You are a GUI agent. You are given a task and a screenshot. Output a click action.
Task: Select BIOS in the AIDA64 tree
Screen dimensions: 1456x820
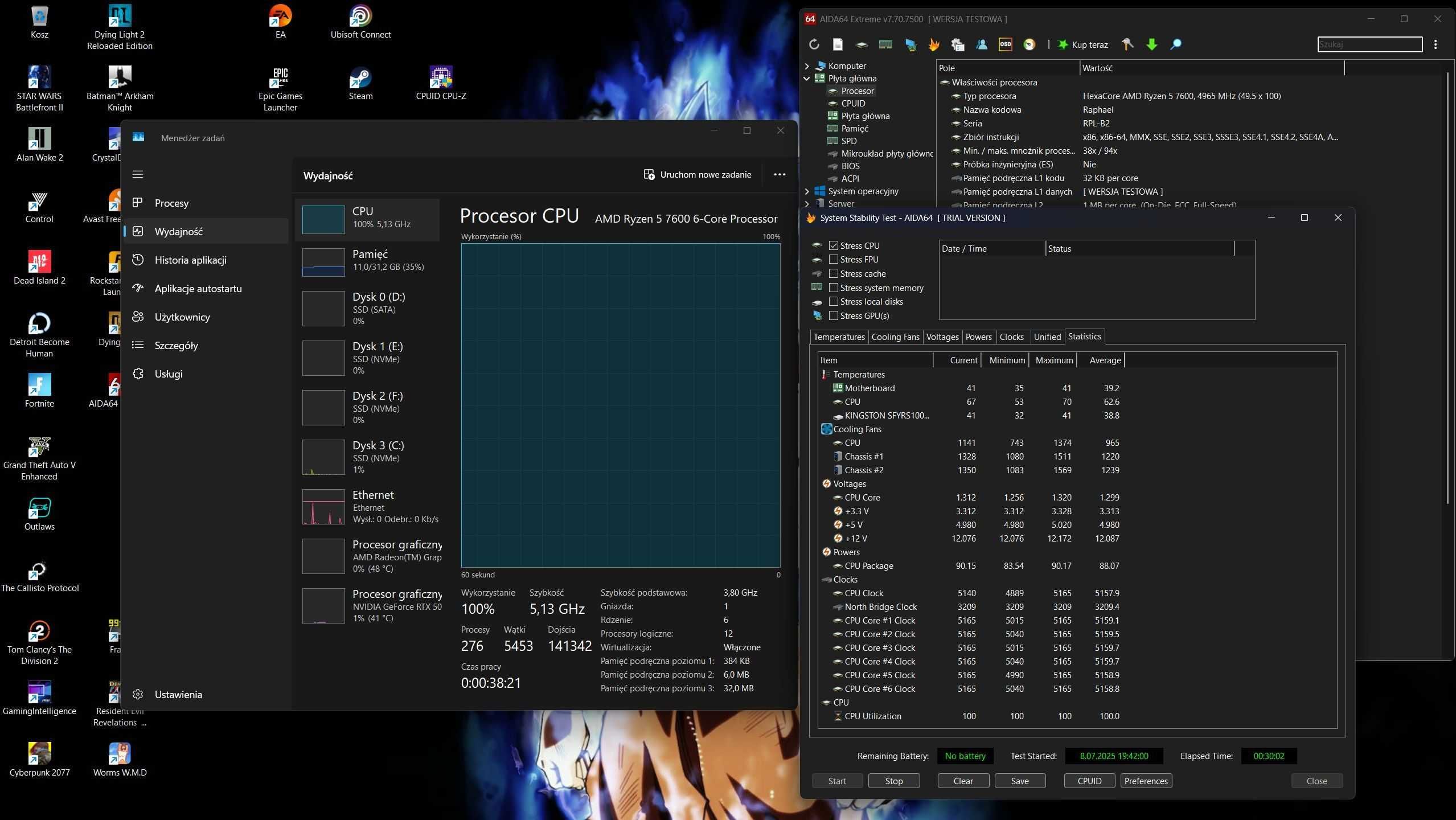point(850,166)
